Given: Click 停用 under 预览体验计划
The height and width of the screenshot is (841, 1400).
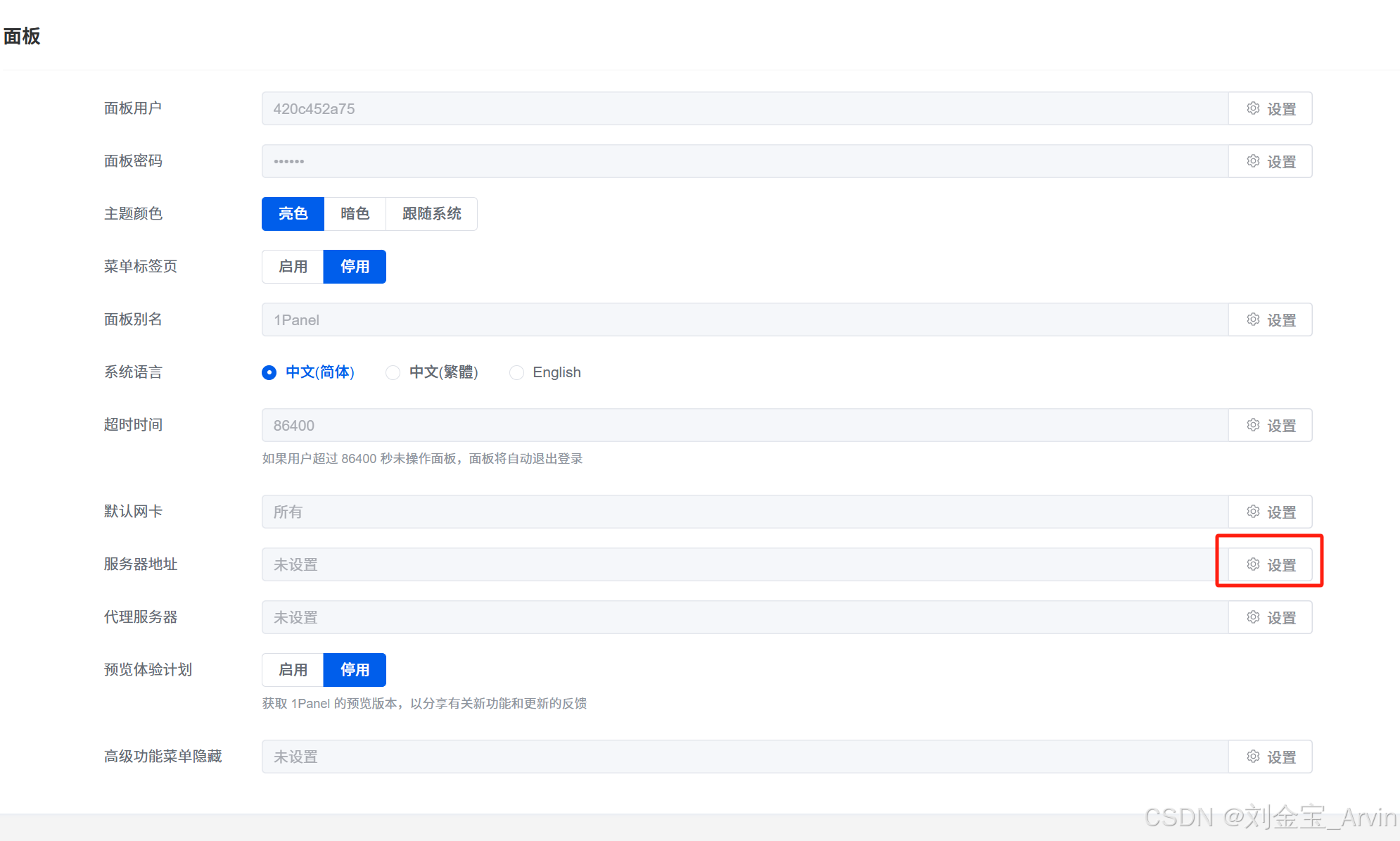Looking at the screenshot, I should coord(355,670).
